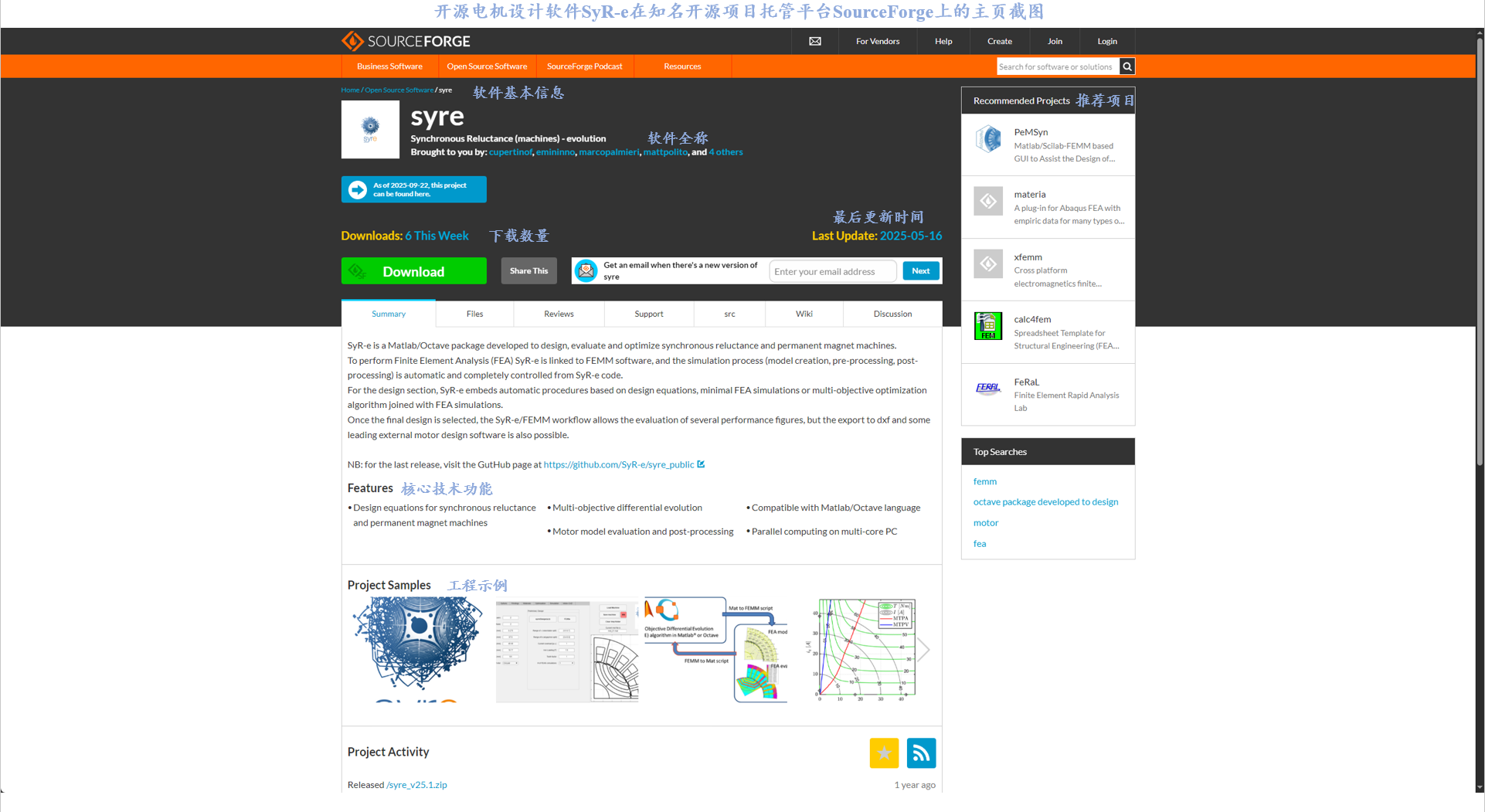1485x812 pixels.
Task: Open Open Source Software breadcrumb link
Action: (399, 90)
